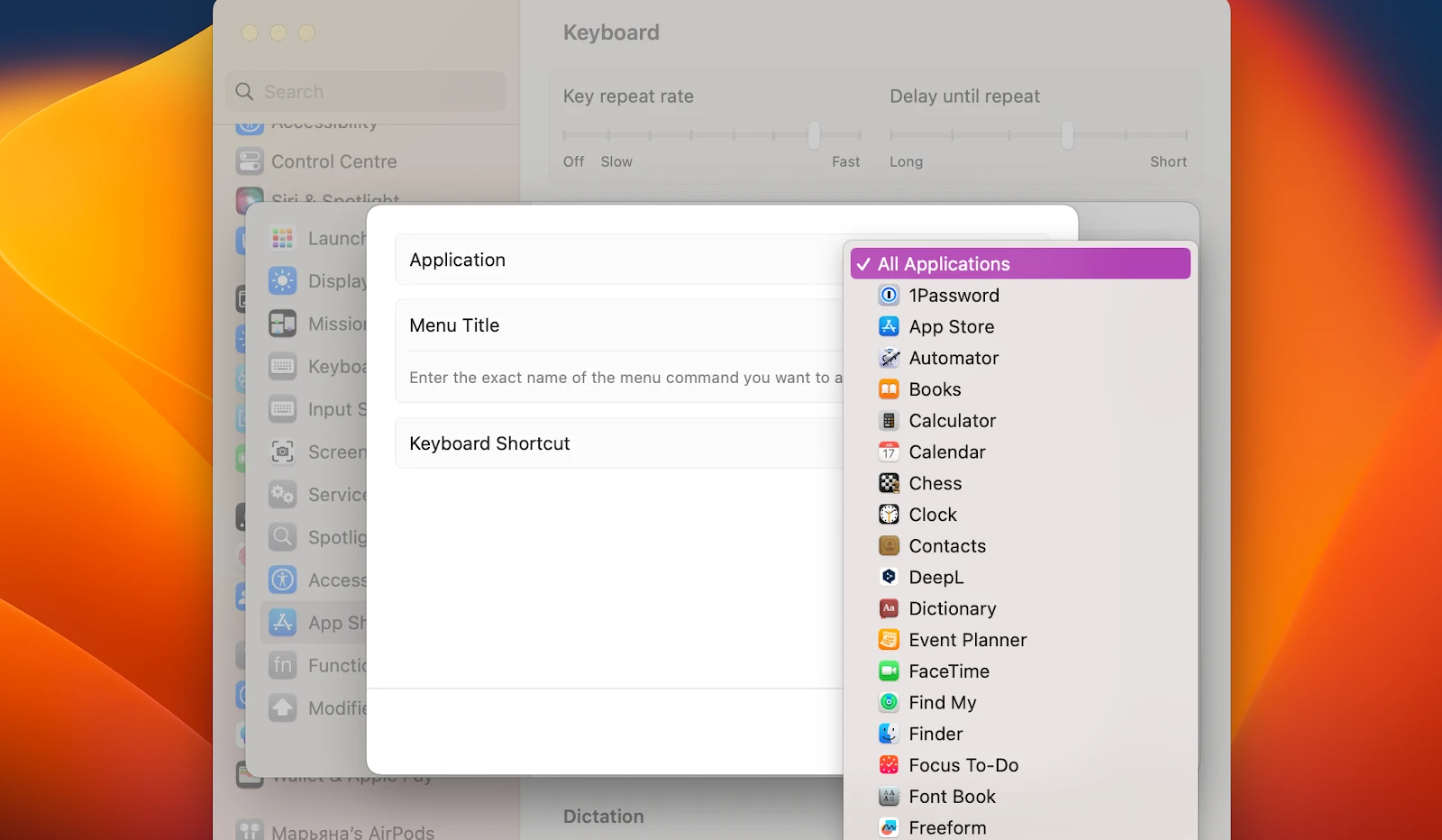This screenshot has height=840, width=1442.
Task: Open Function Keys in the sidebar
Action: (x=282, y=664)
